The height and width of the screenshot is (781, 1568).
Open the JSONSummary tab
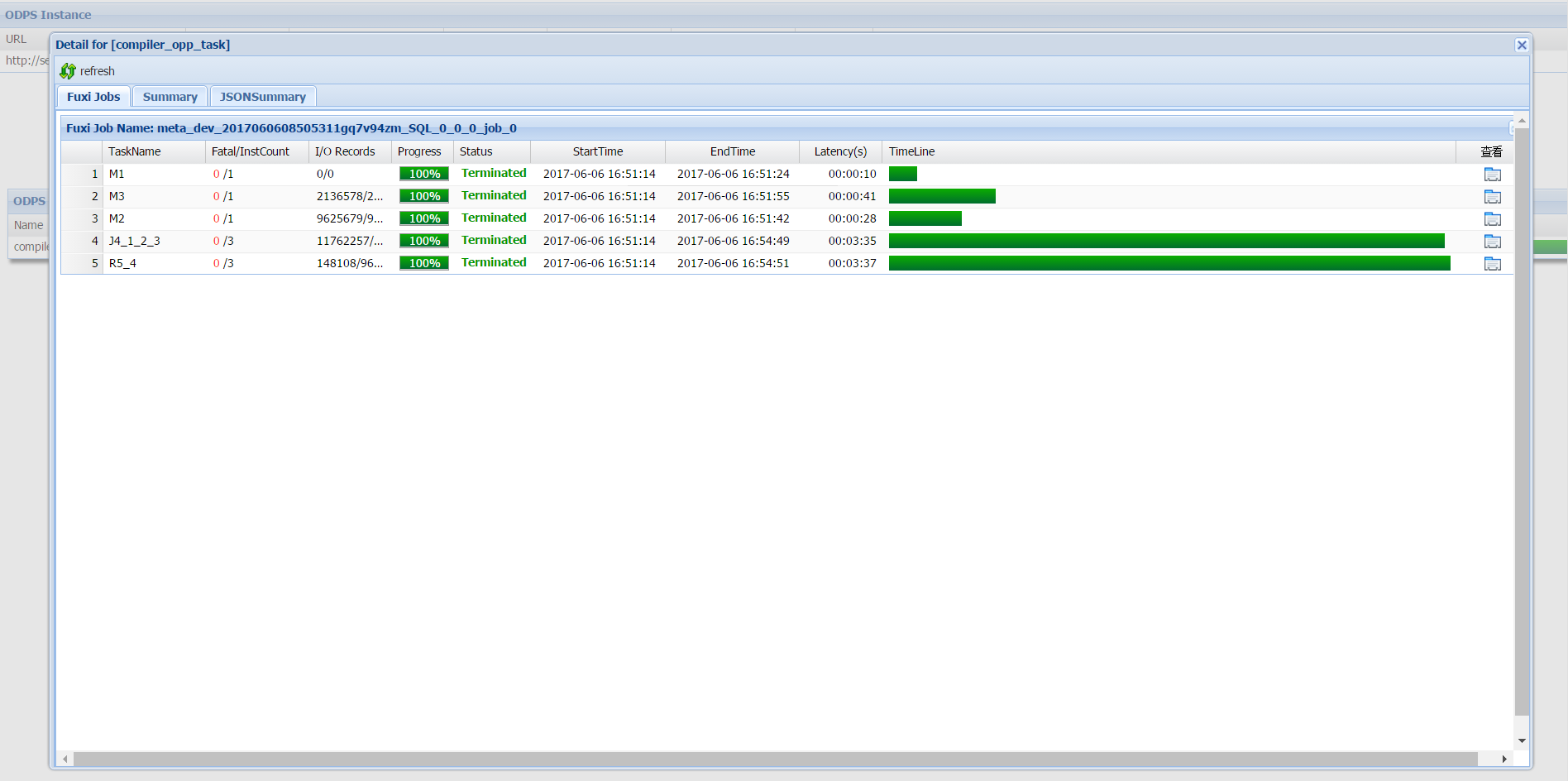[x=262, y=97]
